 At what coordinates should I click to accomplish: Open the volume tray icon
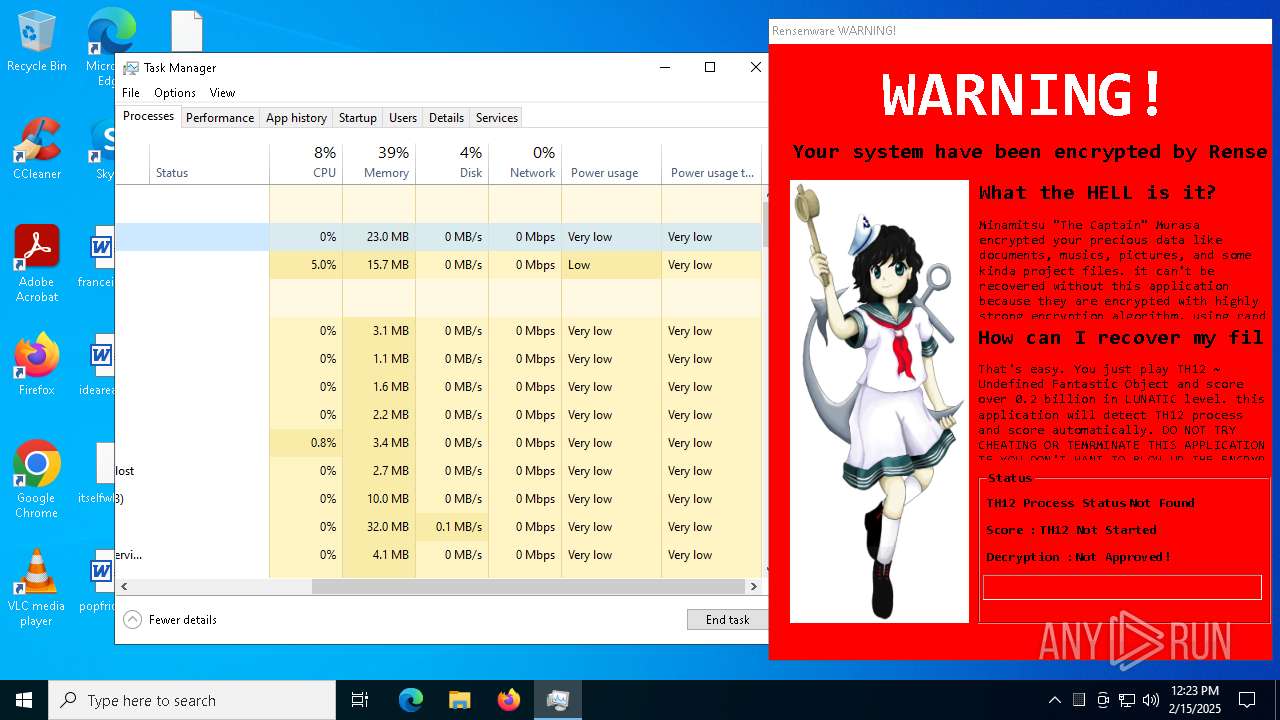pyautogui.click(x=1150, y=700)
